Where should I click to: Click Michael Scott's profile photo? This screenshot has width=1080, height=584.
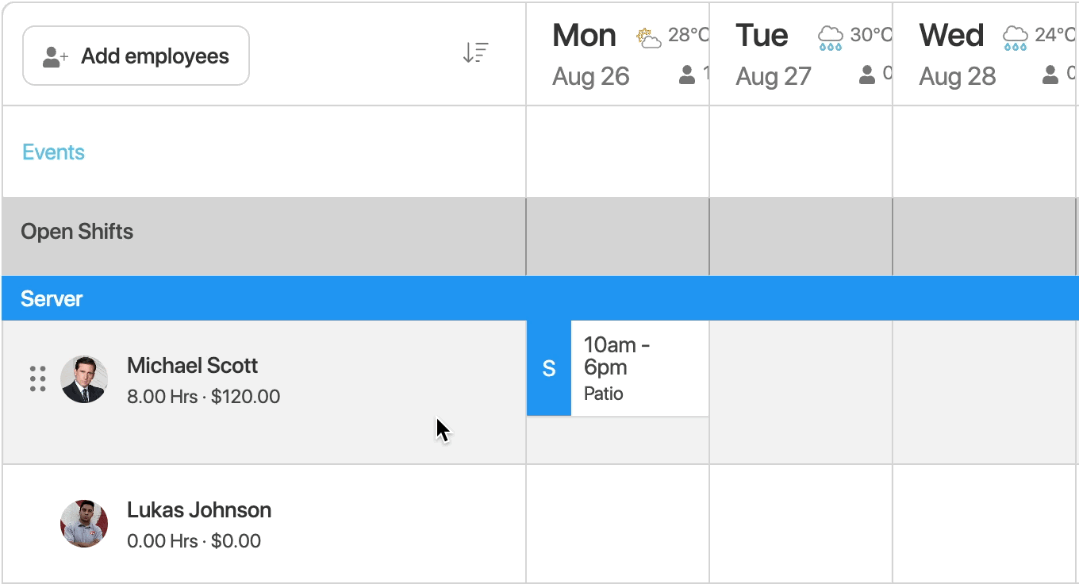coord(85,378)
